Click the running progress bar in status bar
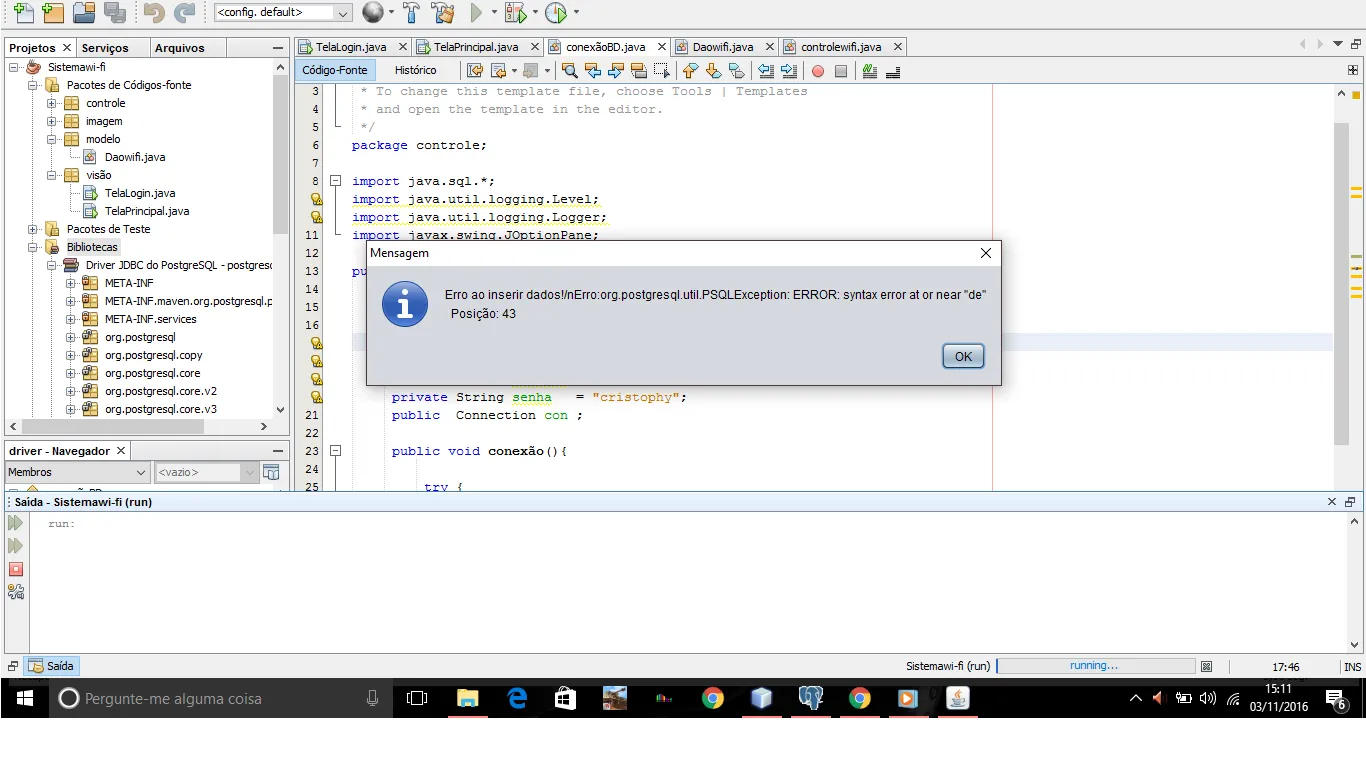This screenshot has height=768, width=1366. pyautogui.click(x=1095, y=666)
